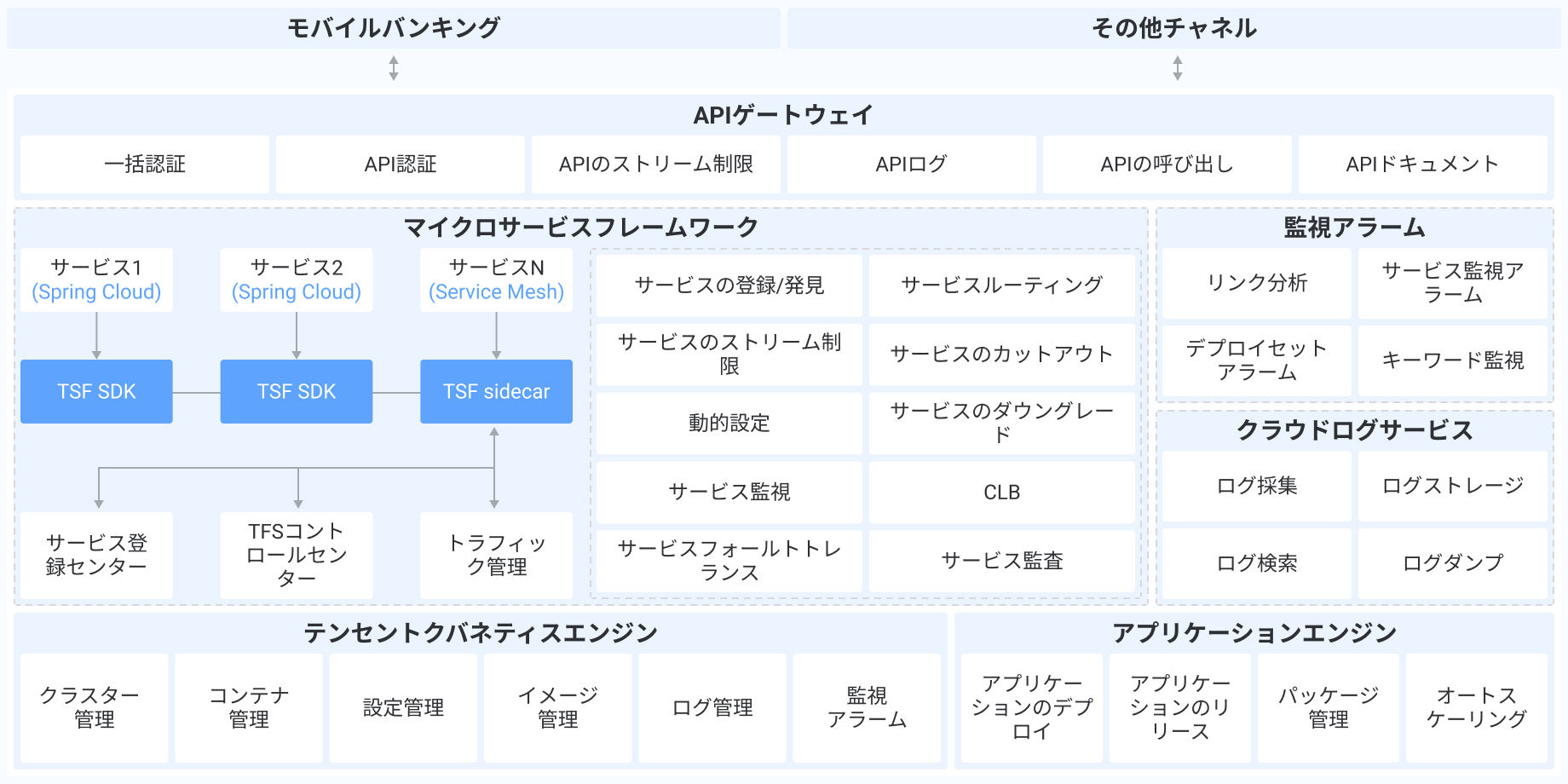Open the パッケージ管理 module
The height and width of the screenshot is (784, 1568).
tap(1328, 708)
